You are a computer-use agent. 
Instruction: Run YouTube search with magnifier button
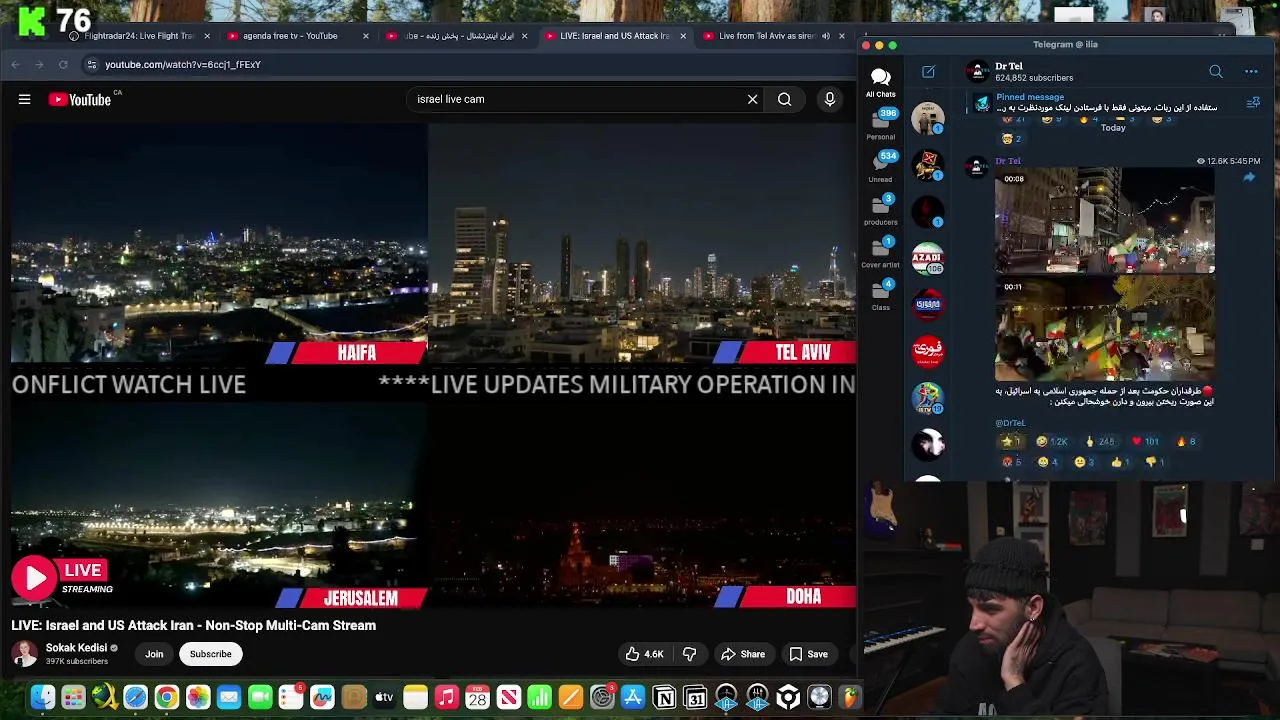(785, 99)
